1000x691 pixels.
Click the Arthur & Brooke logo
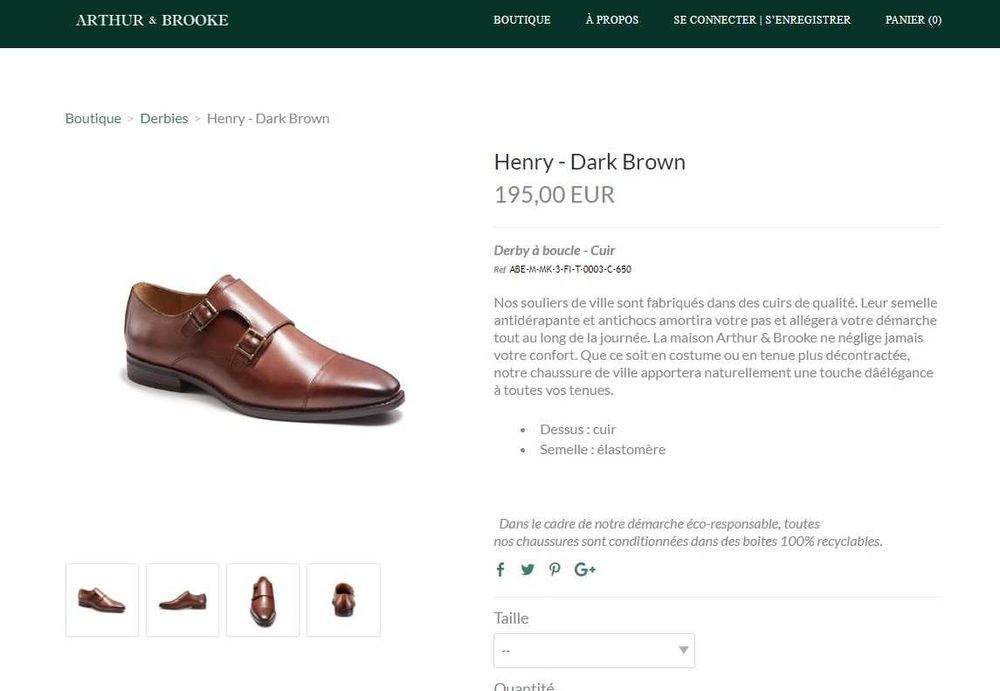tap(152, 20)
